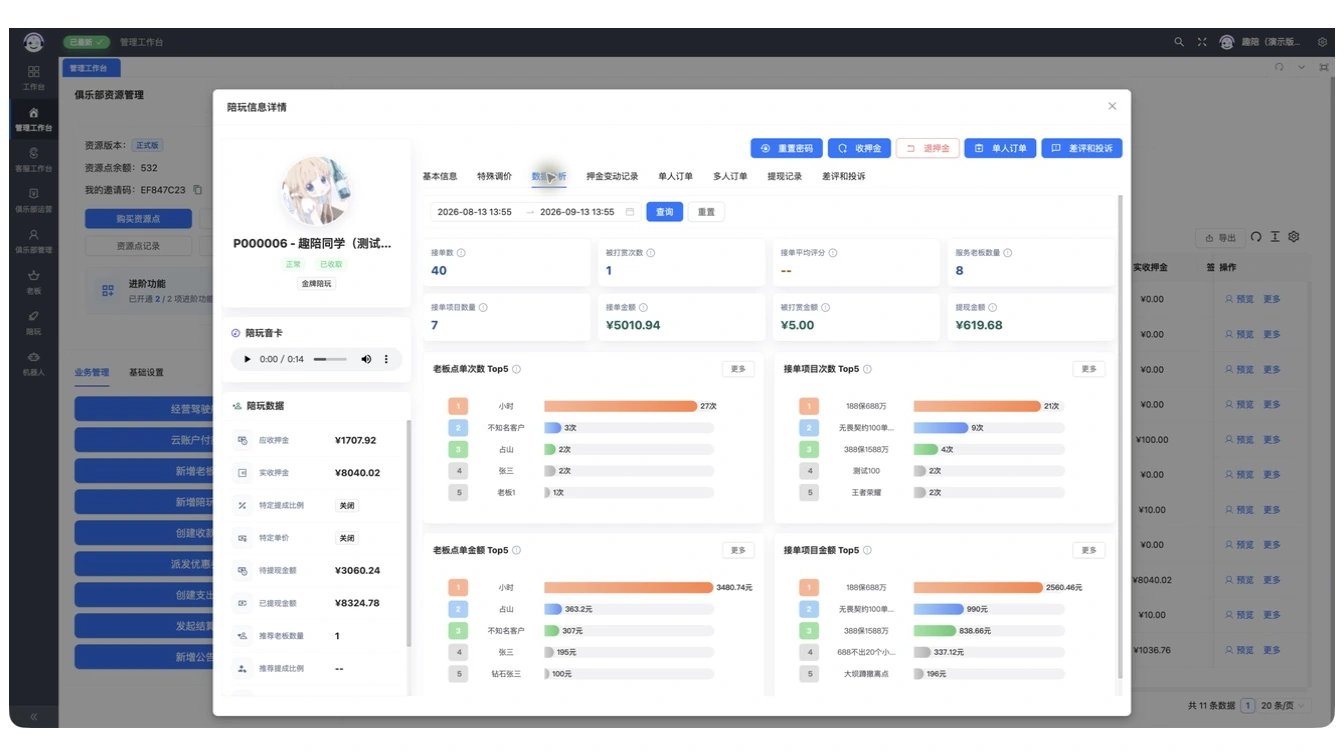The image size is (1344, 756).
Task: Open the audio player three-dot menu
Action: click(x=386, y=359)
